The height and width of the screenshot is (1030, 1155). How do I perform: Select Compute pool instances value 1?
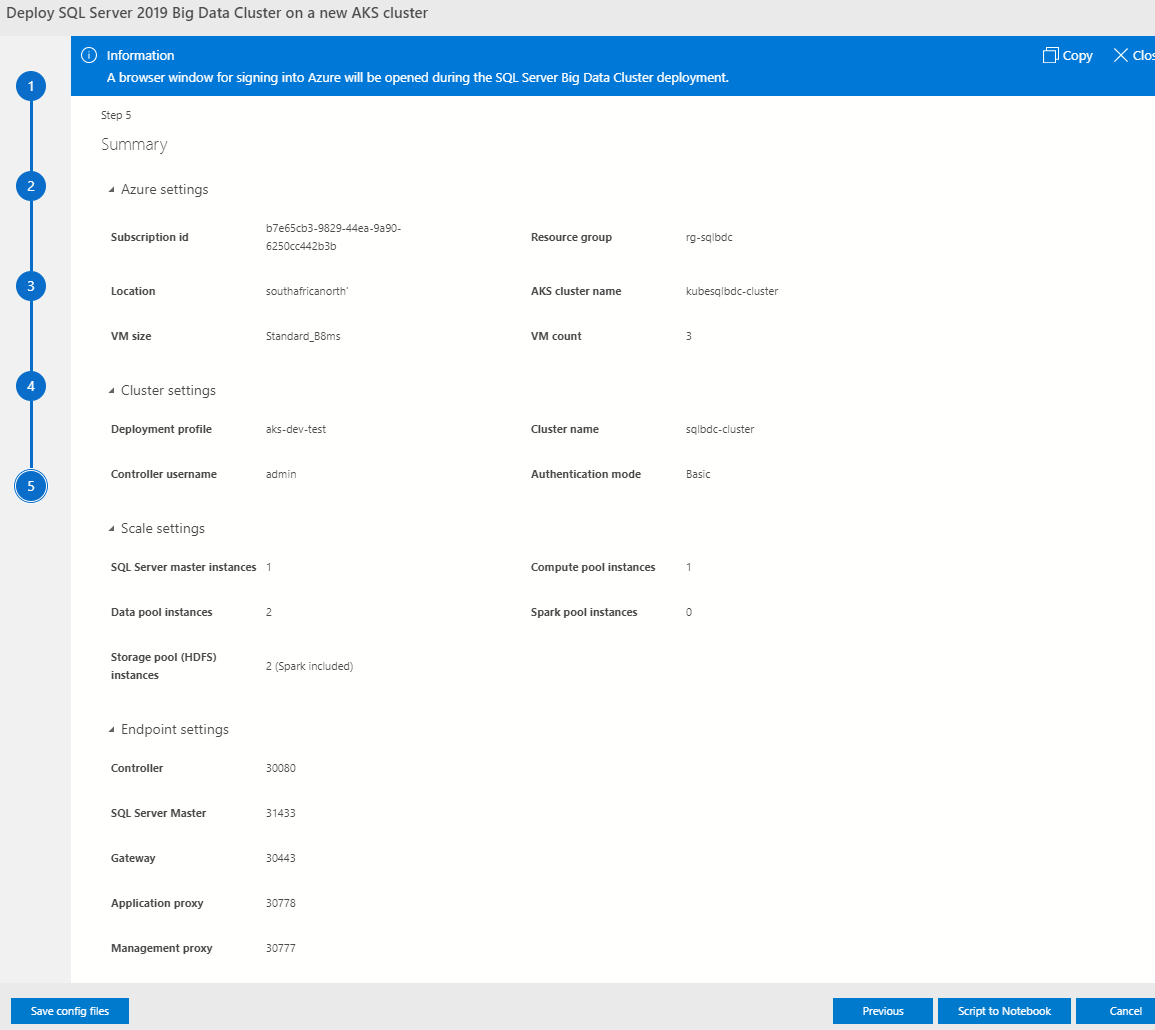click(689, 567)
